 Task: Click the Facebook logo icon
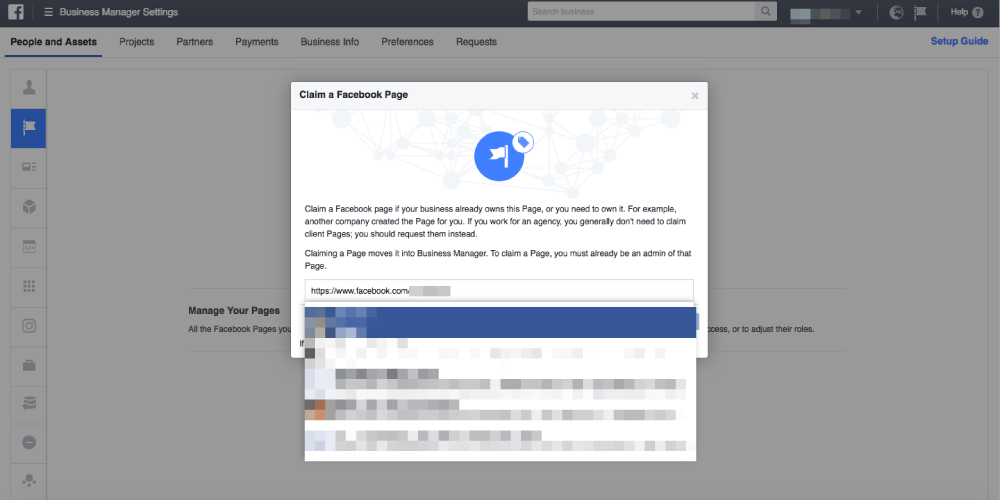(x=16, y=12)
